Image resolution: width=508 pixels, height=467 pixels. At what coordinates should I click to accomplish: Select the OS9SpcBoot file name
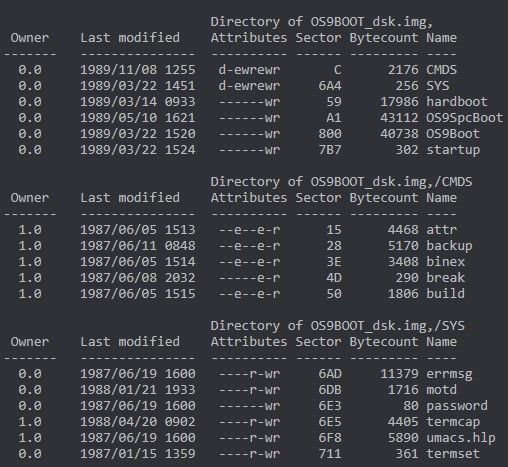[465, 118]
